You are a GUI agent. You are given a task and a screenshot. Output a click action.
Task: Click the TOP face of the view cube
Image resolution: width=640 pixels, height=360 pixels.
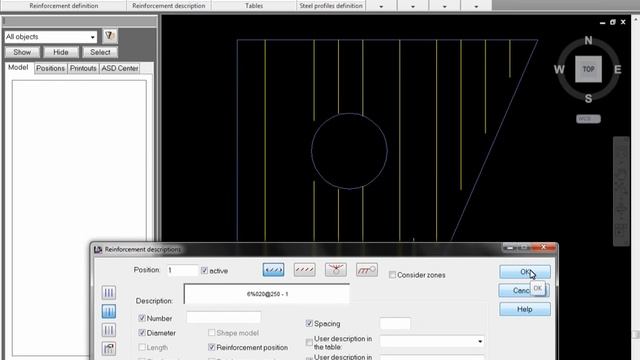(x=588, y=69)
